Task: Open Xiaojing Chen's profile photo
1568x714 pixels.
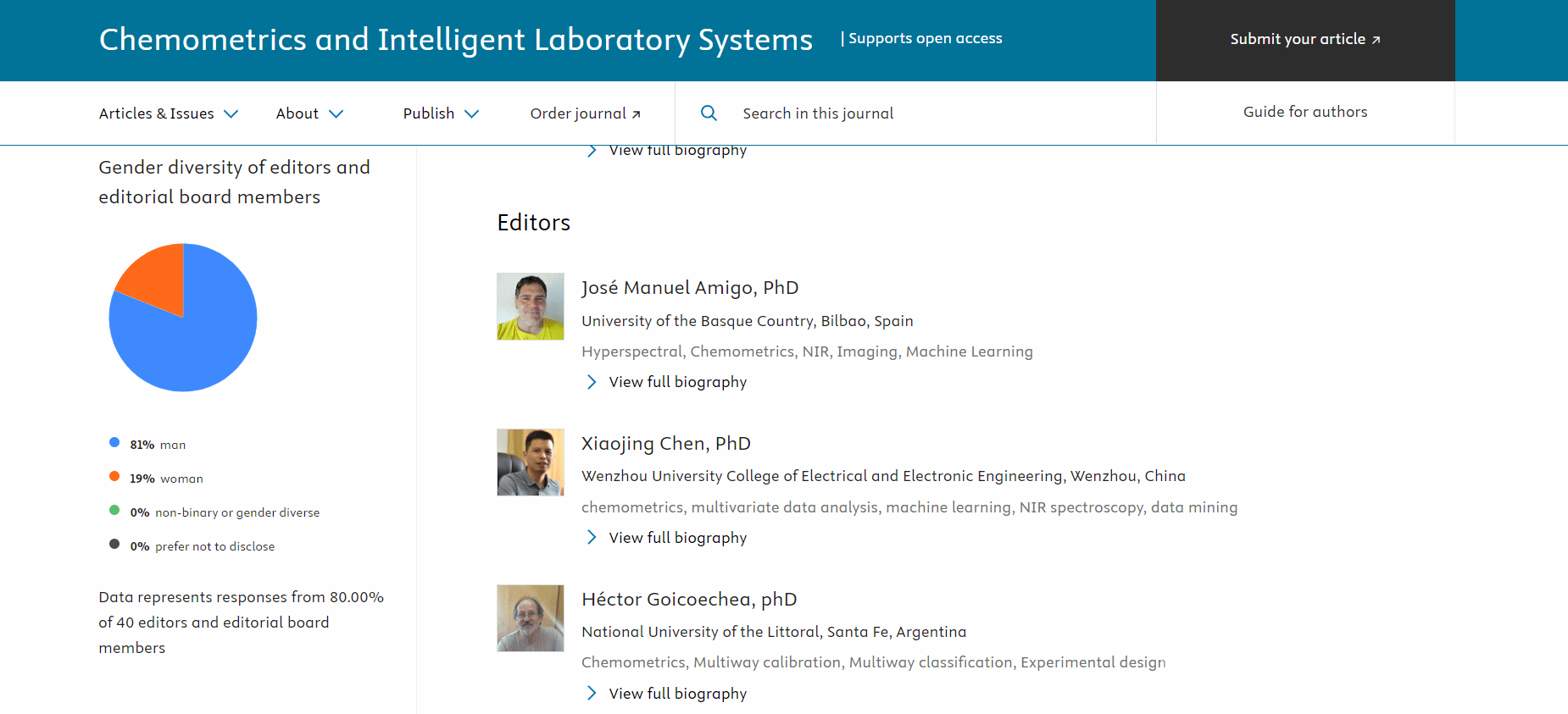Action: click(x=531, y=462)
